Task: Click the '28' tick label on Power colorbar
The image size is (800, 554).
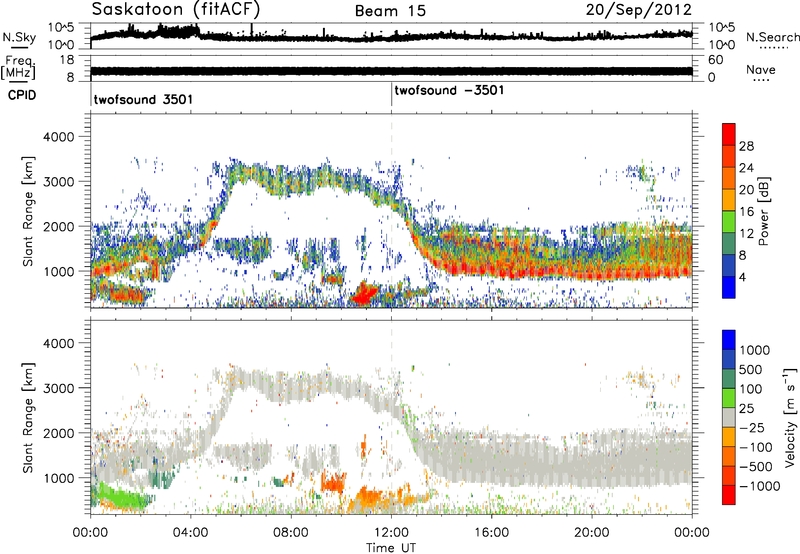Action: click(x=746, y=146)
